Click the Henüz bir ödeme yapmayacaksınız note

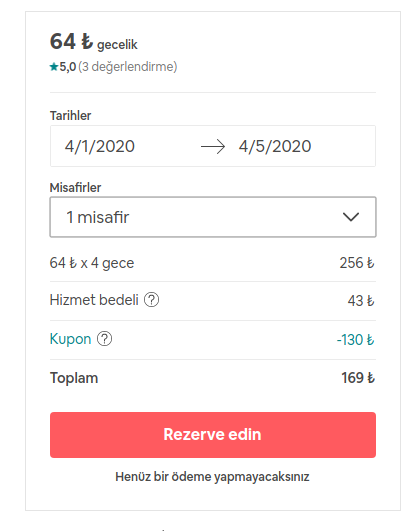(212, 477)
